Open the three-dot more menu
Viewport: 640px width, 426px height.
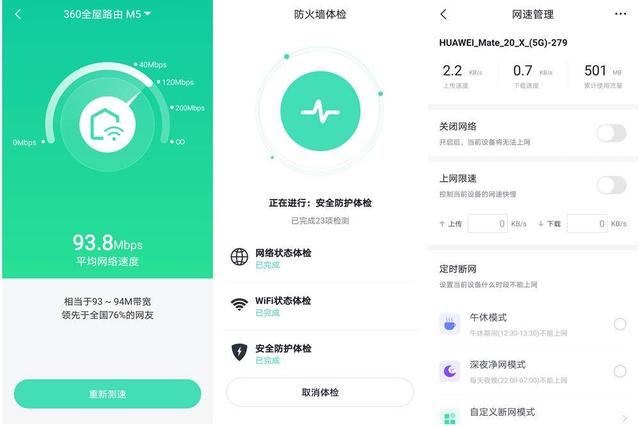(620, 14)
